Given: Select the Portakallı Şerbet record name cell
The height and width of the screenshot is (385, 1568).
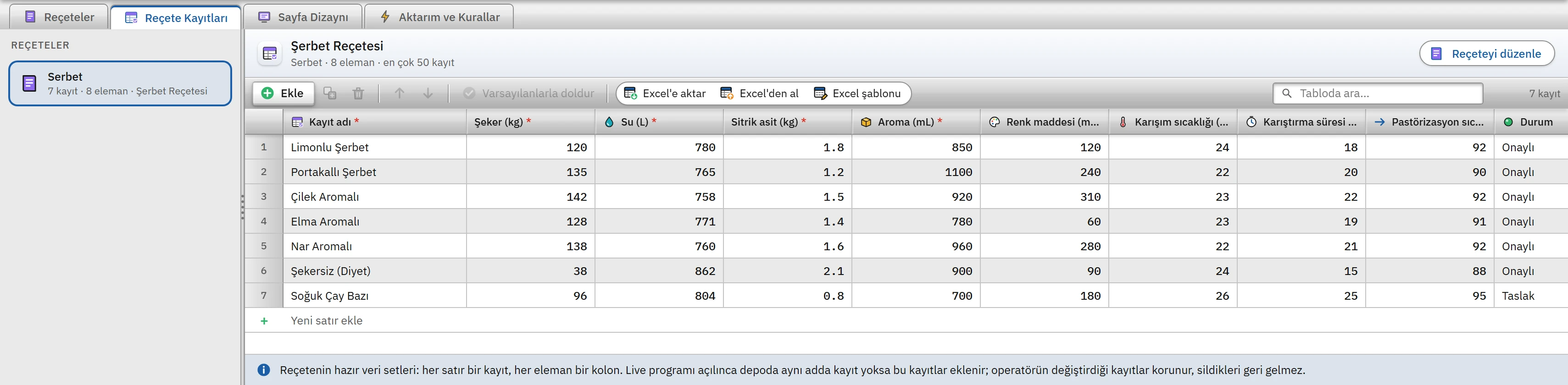Looking at the screenshot, I should [375, 172].
